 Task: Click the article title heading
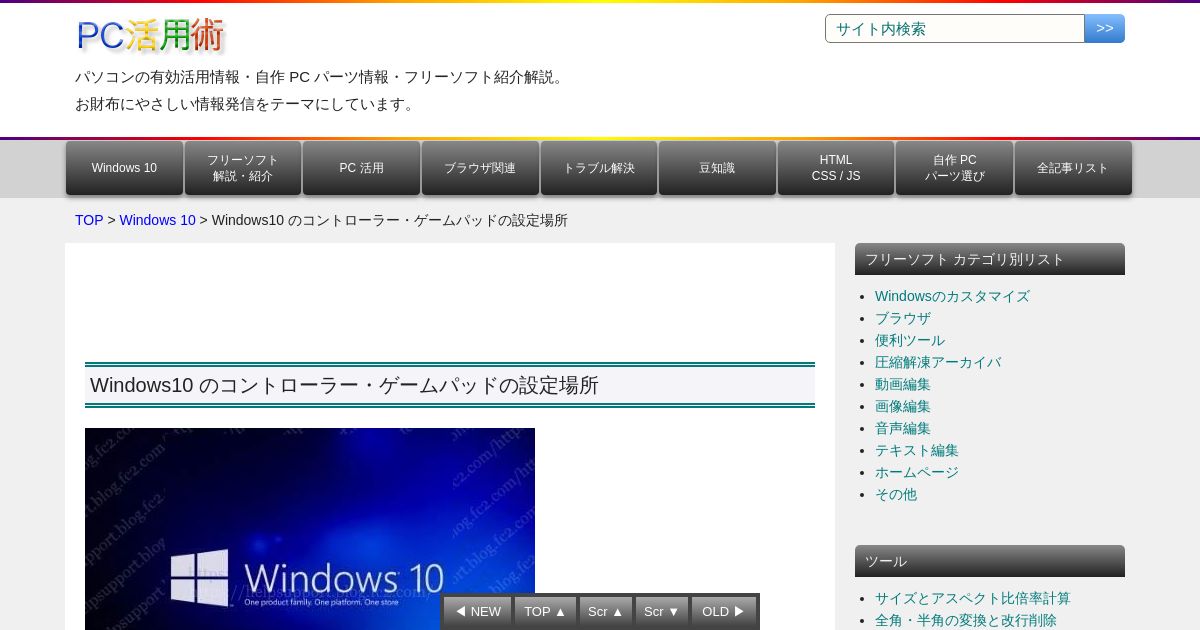tap(450, 385)
